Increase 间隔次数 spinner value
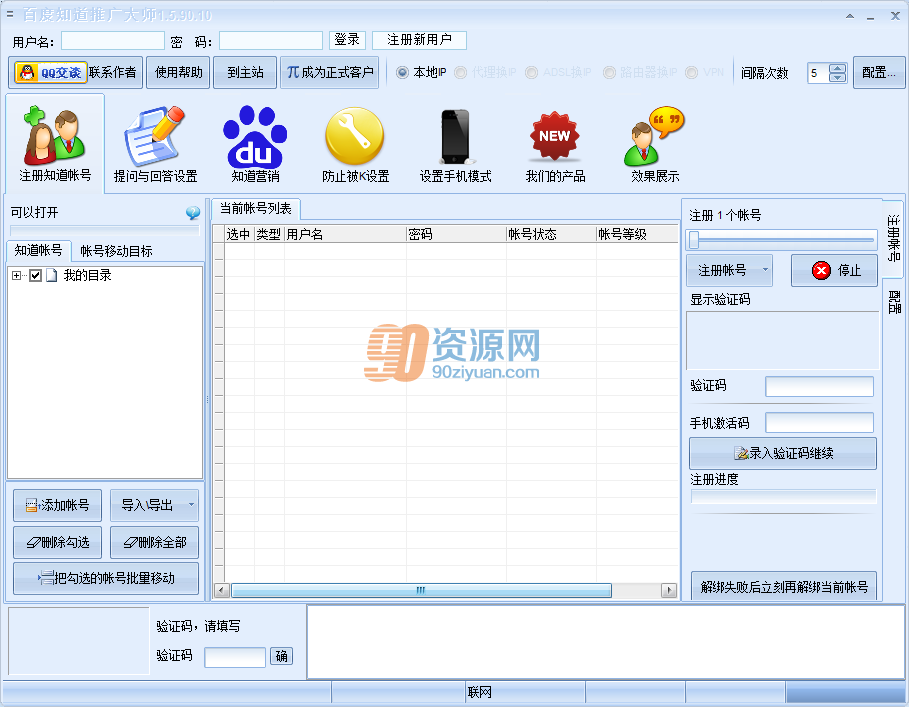Image resolution: width=909 pixels, height=707 pixels. [838, 68]
